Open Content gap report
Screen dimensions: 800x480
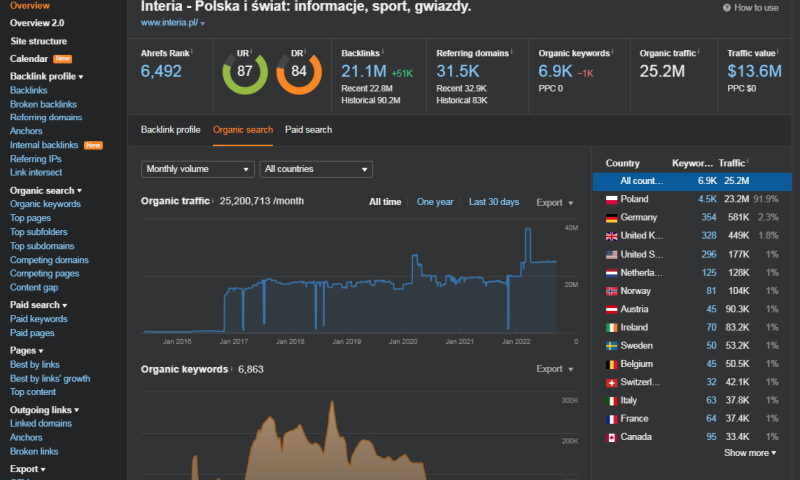pyautogui.click(x=34, y=288)
